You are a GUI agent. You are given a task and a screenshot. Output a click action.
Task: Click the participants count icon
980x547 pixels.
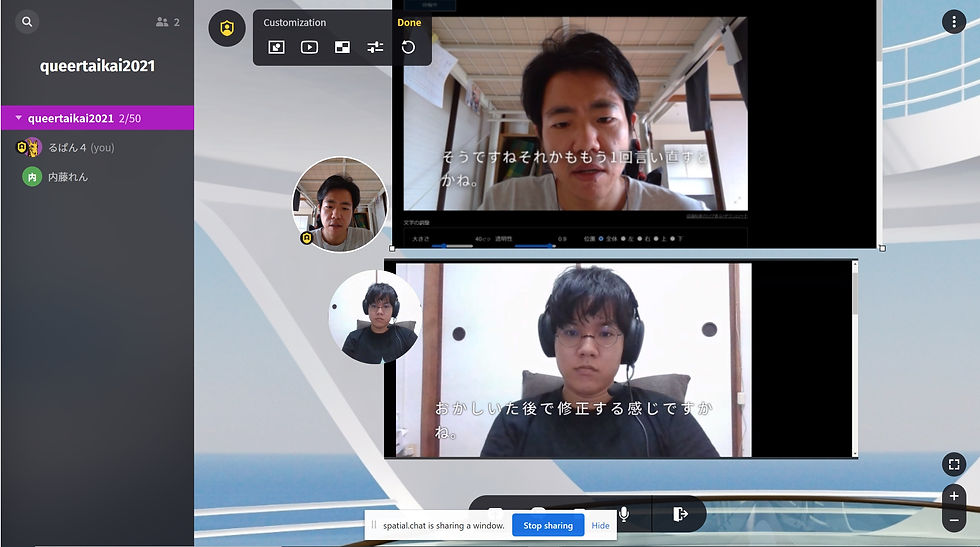[162, 22]
